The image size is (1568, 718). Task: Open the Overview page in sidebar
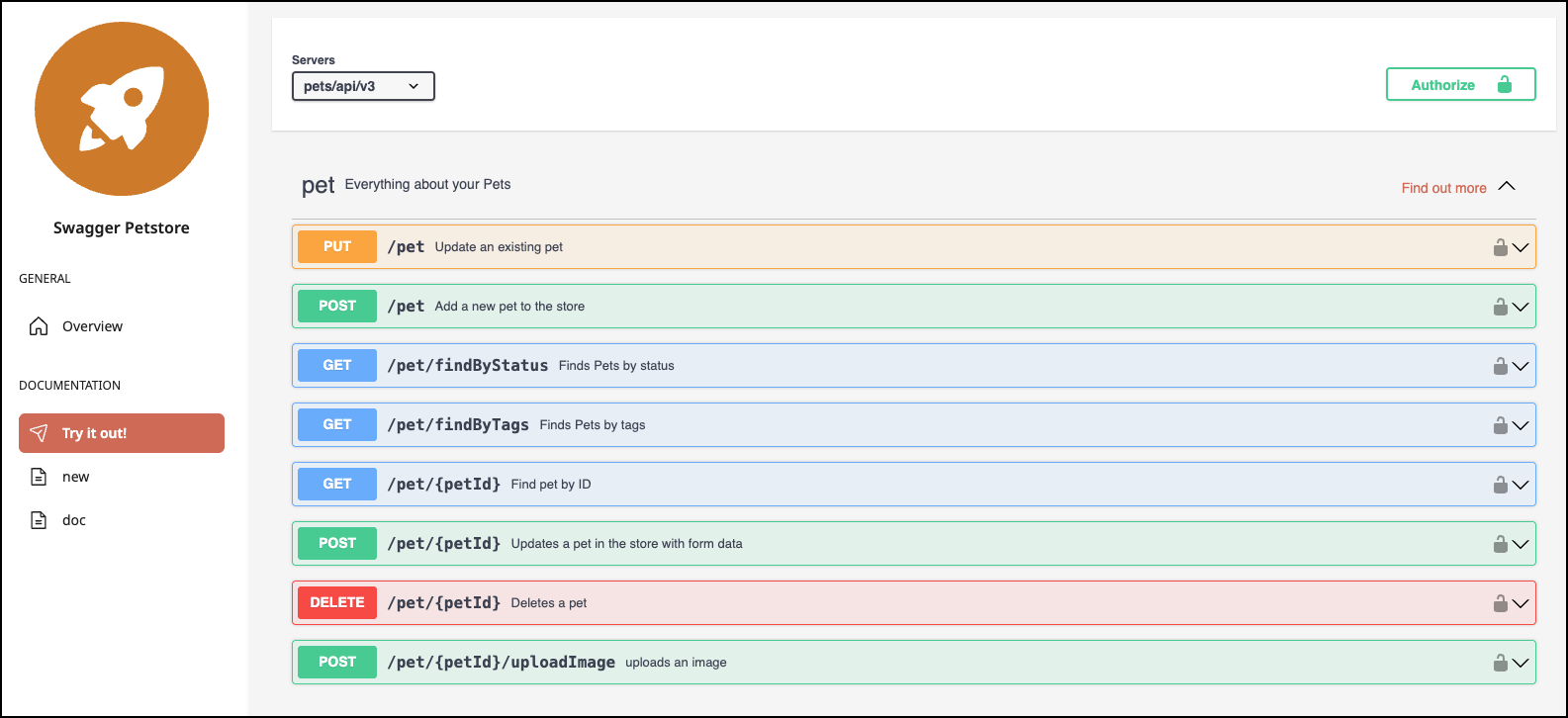click(x=92, y=326)
